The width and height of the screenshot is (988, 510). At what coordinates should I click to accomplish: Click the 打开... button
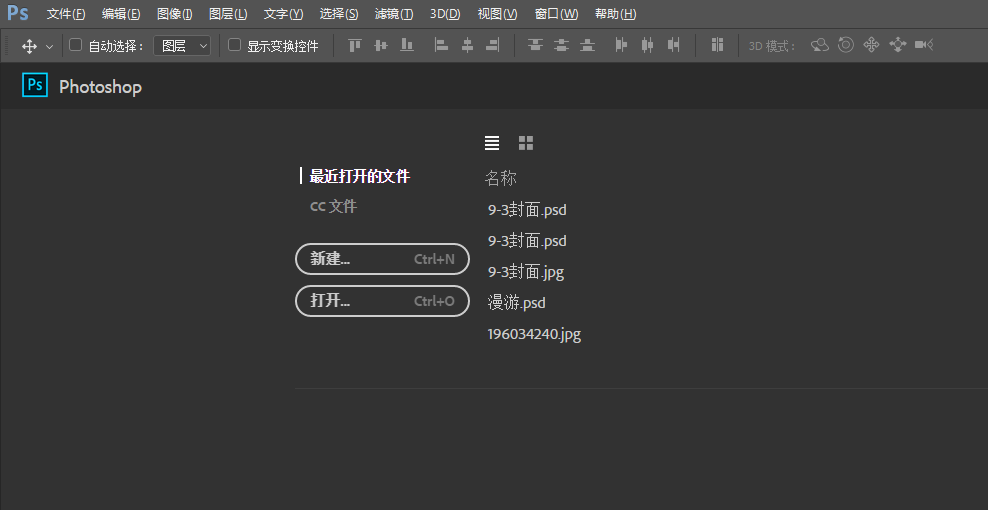coord(382,301)
